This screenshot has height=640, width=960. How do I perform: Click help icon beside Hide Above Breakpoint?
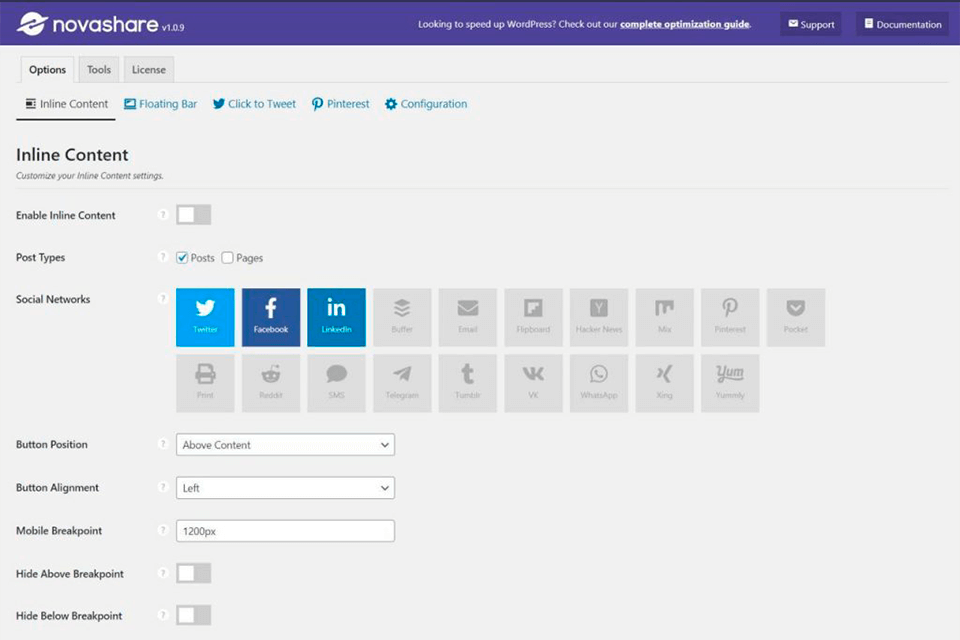pos(162,573)
